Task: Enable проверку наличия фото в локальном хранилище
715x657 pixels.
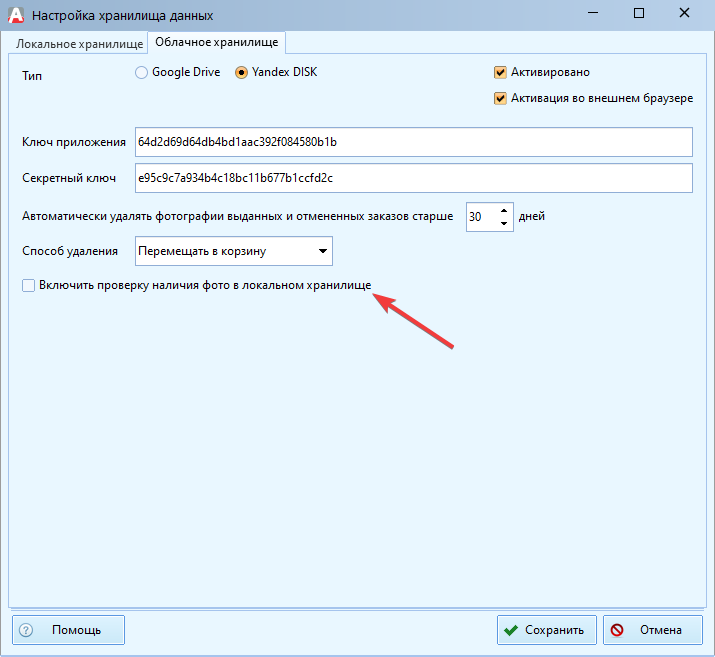Action: click(x=28, y=286)
